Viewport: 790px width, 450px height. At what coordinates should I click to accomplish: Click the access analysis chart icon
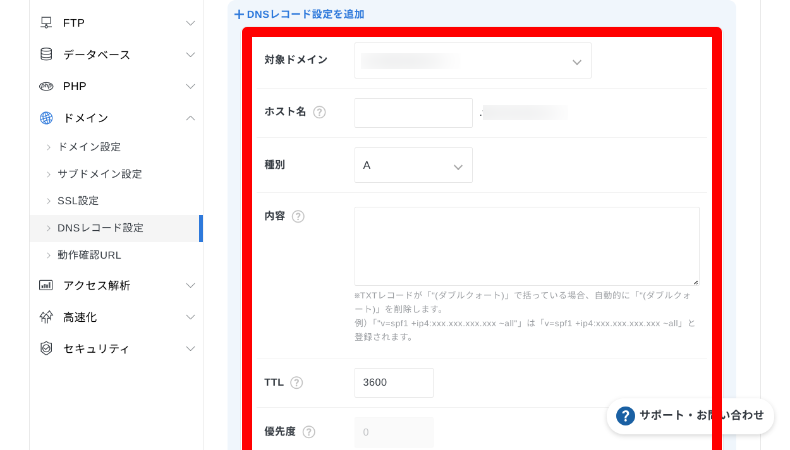coord(46,285)
